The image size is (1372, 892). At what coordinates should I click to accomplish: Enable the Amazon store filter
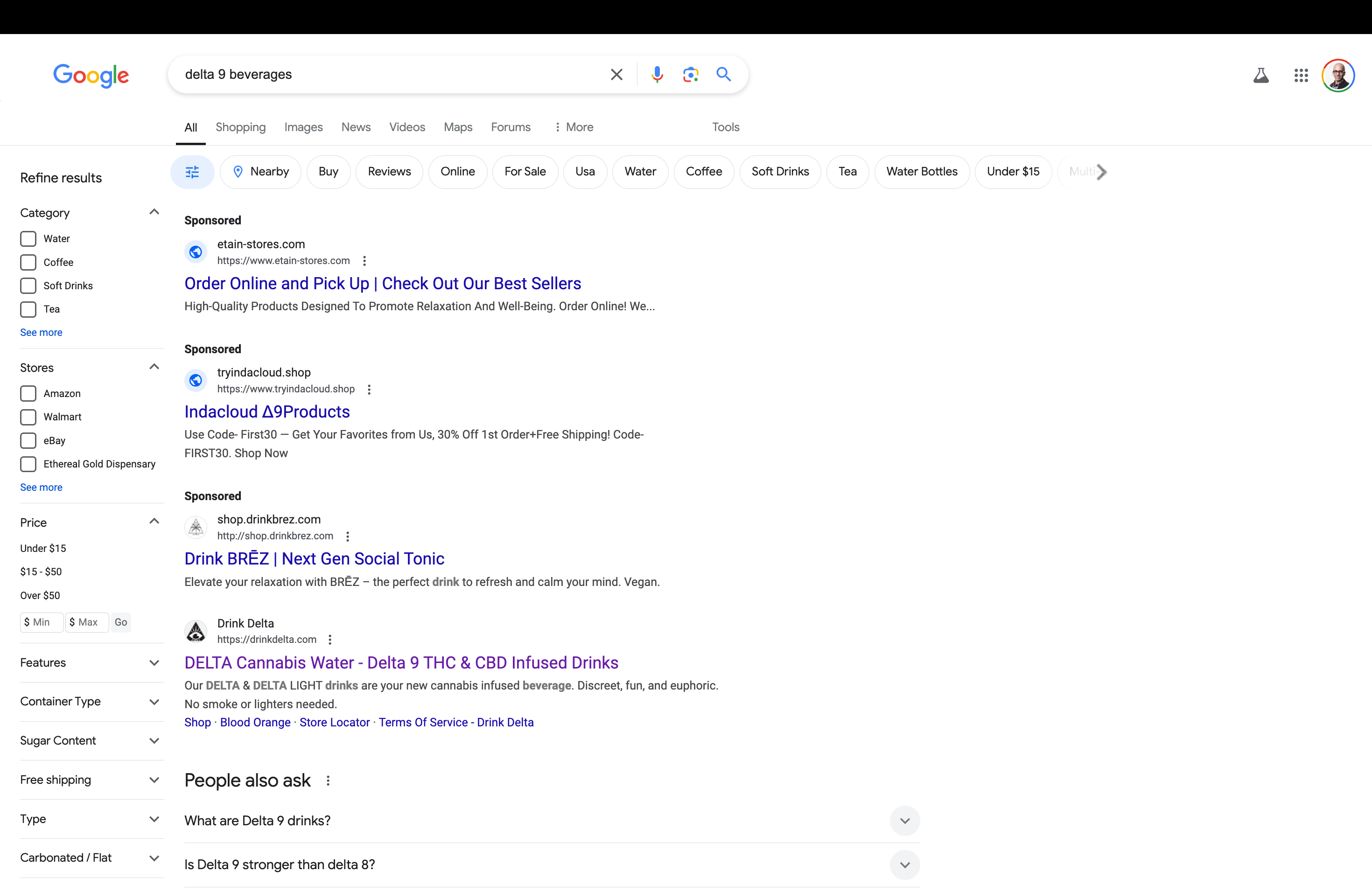pyautogui.click(x=28, y=394)
